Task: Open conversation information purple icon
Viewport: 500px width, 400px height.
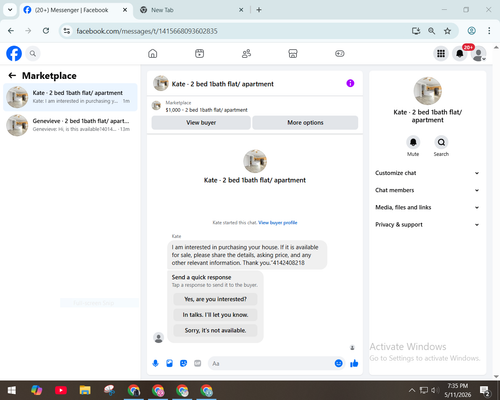Action: (350, 83)
